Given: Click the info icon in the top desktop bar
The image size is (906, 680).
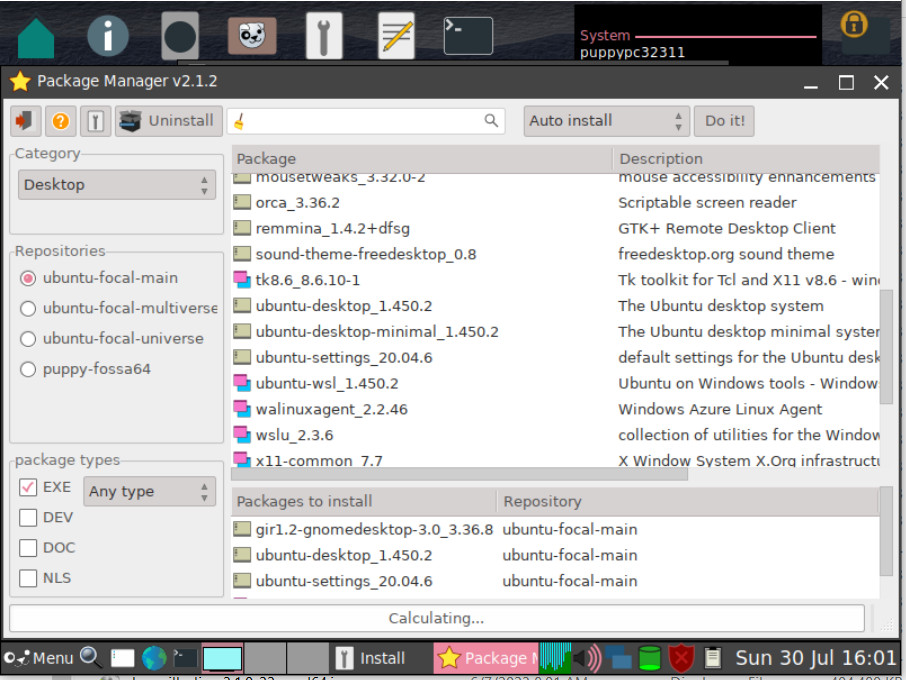Looking at the screenshot, I should (x=107, y=36).
